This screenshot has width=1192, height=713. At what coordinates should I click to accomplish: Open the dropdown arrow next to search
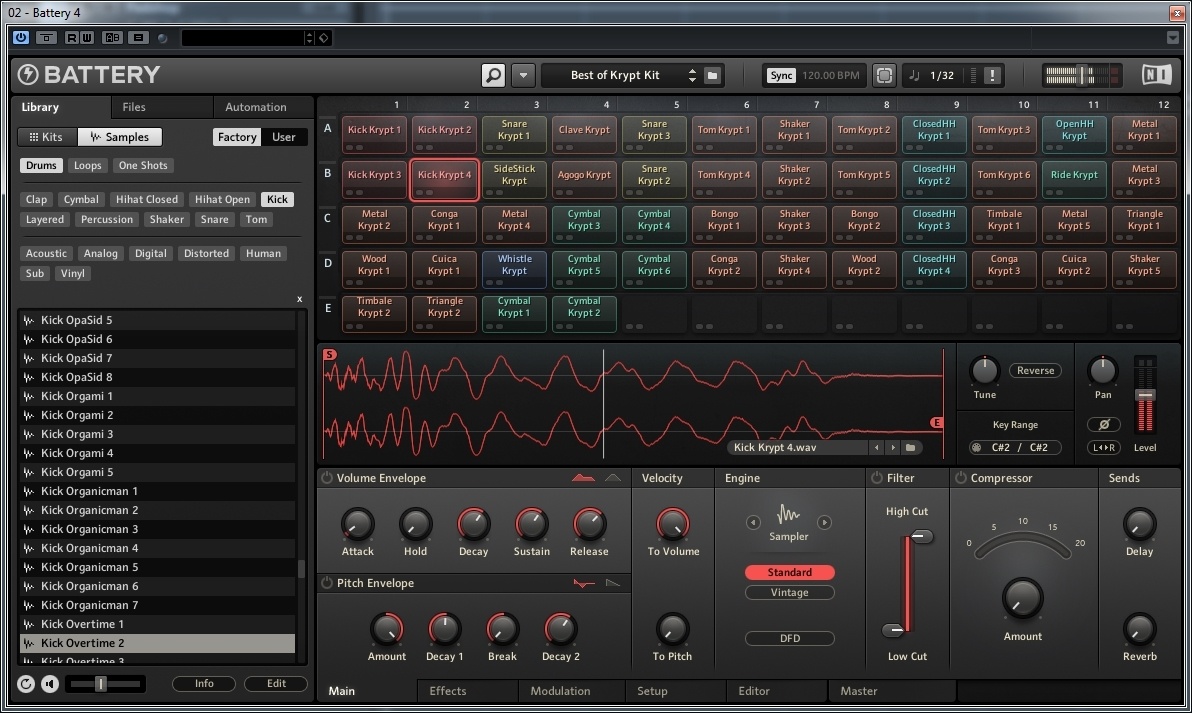pos(523,75)
